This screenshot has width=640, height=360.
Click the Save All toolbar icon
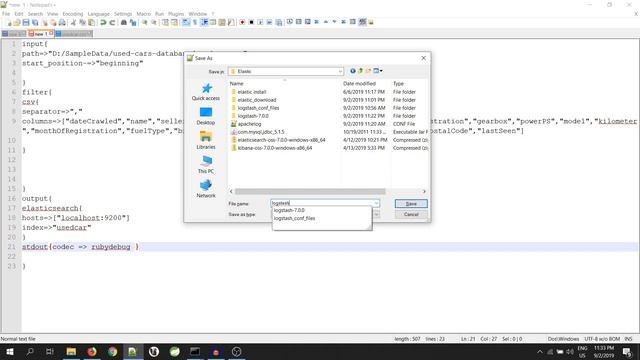tap(35, 22)
